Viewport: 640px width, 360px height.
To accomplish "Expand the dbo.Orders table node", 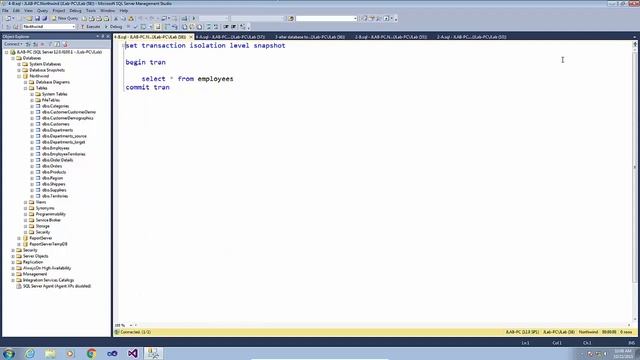I will tap(32, 166).
